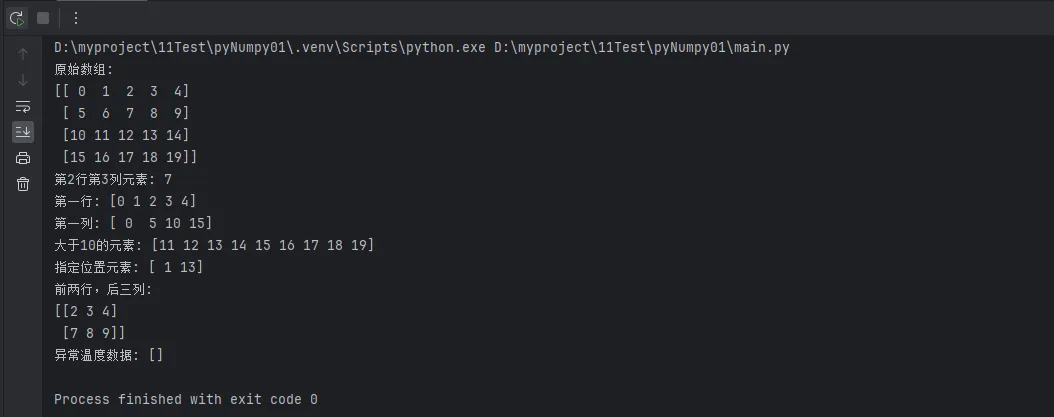Click the Process finished exit code line
The image size is (1054, 417).
pyautogui.click(x=185, y=399)
